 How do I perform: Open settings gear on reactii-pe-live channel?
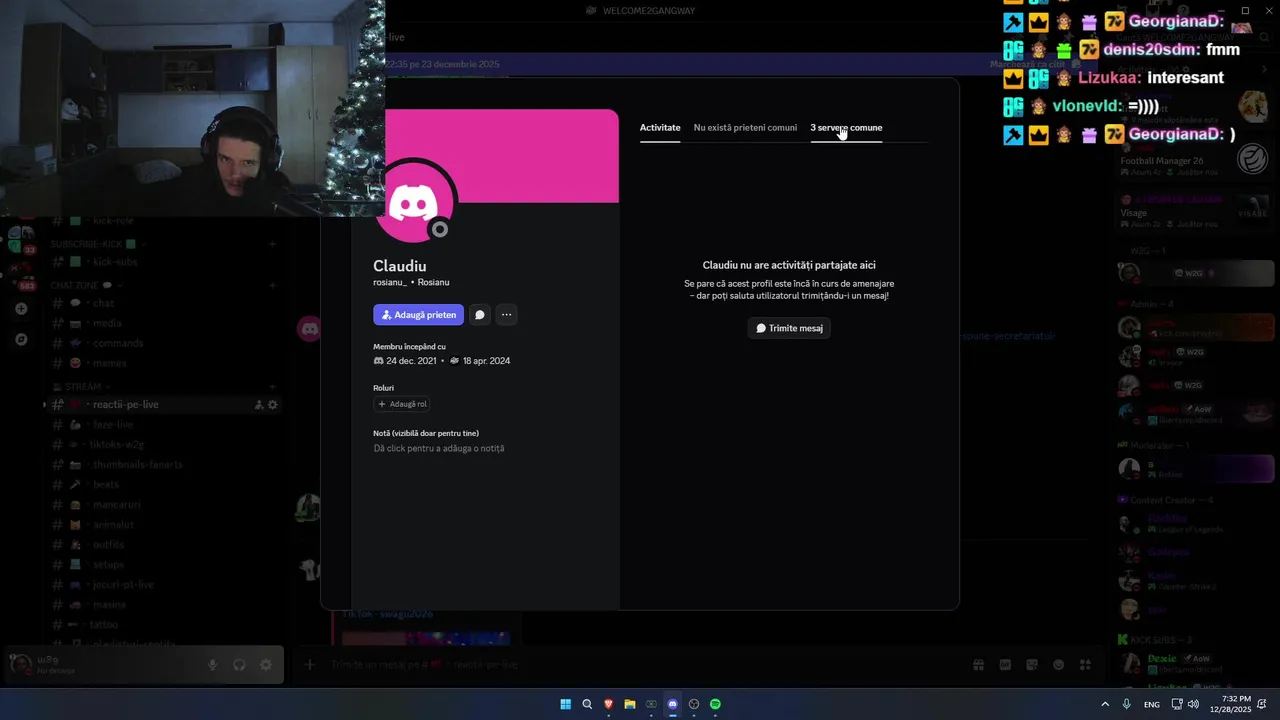(x=272, y=405)
